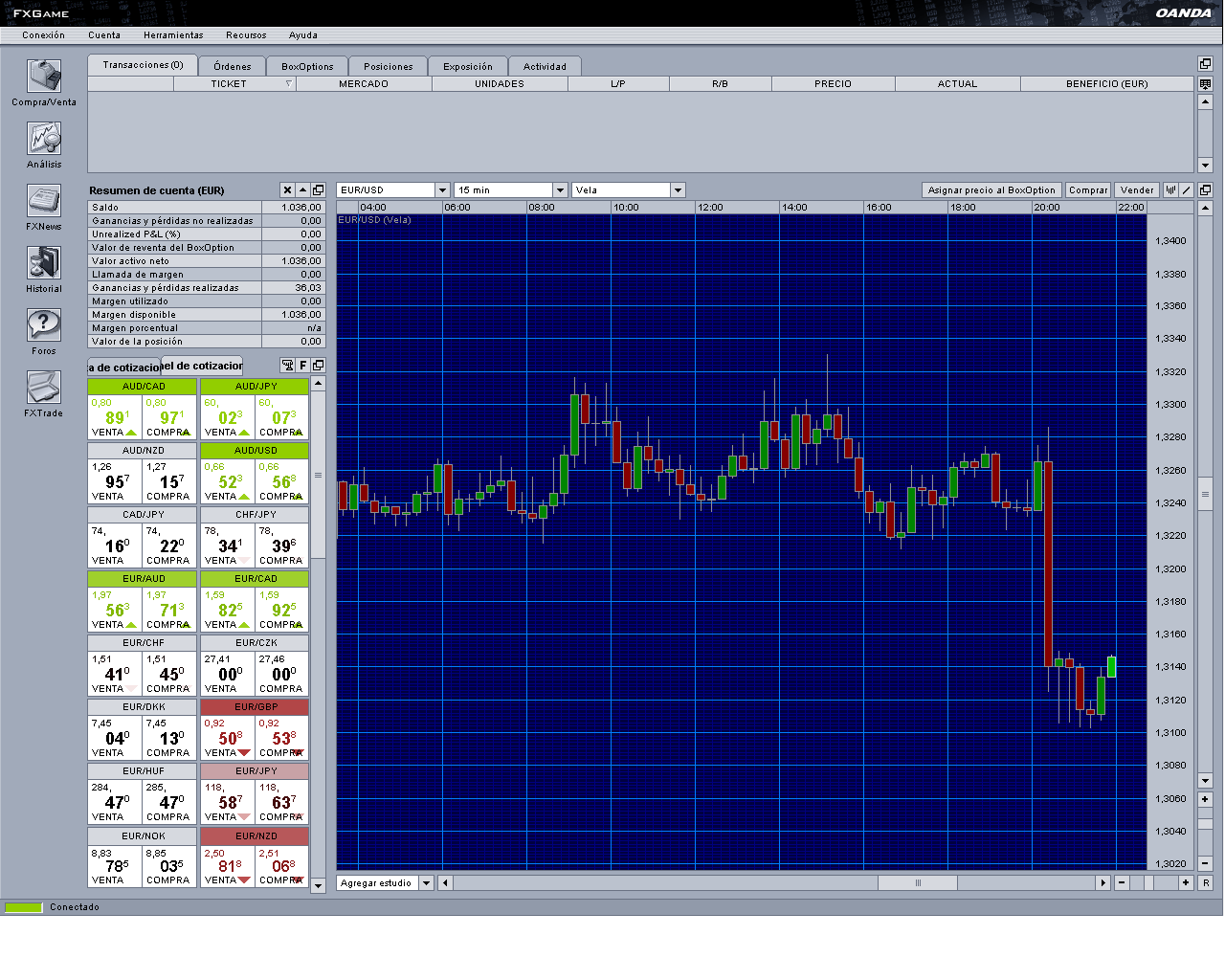Screen dimensions: 1225x980
Task: Click the Saldo row in account summary
Action: point(207,207)
